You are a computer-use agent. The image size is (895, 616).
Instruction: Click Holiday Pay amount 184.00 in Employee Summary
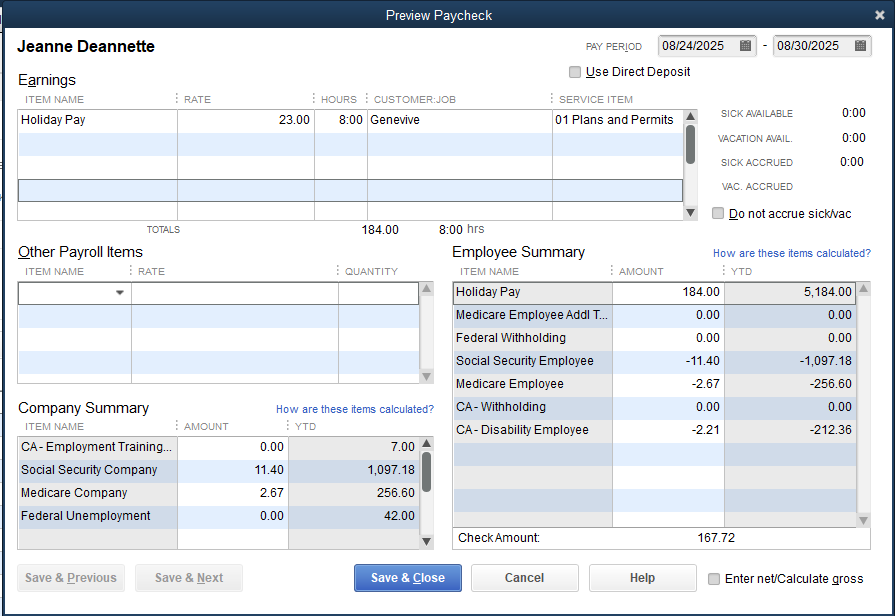click(668, 292)
